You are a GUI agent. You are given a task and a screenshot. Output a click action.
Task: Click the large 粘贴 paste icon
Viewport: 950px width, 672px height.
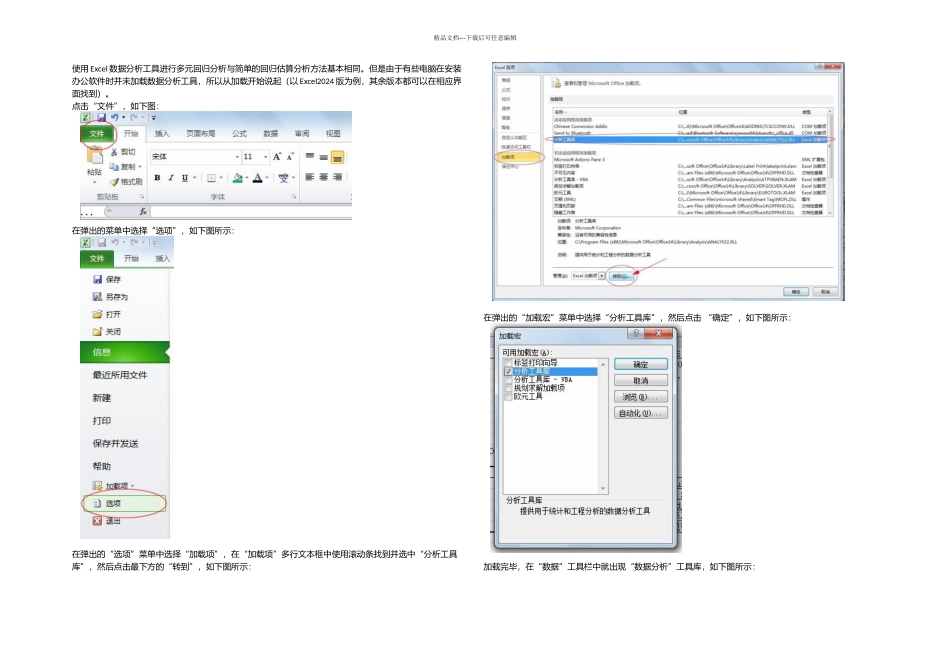pos(95,155)
